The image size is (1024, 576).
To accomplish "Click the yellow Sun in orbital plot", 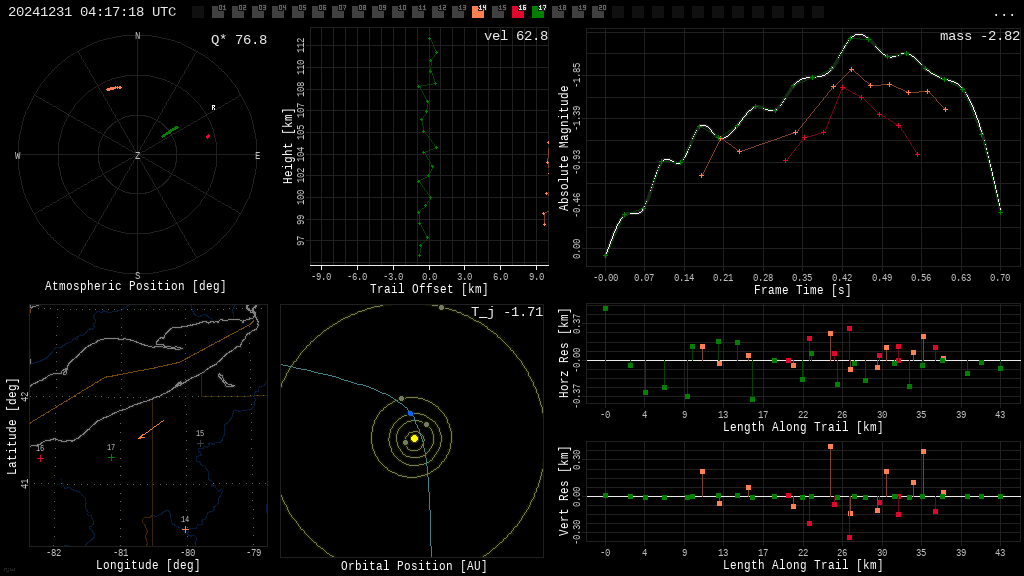I will 414,438.
